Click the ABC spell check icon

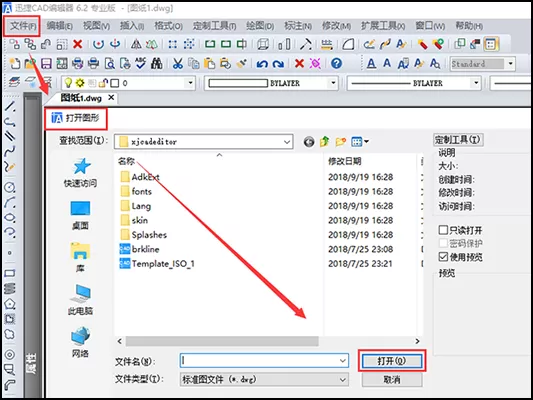(141, 64)
